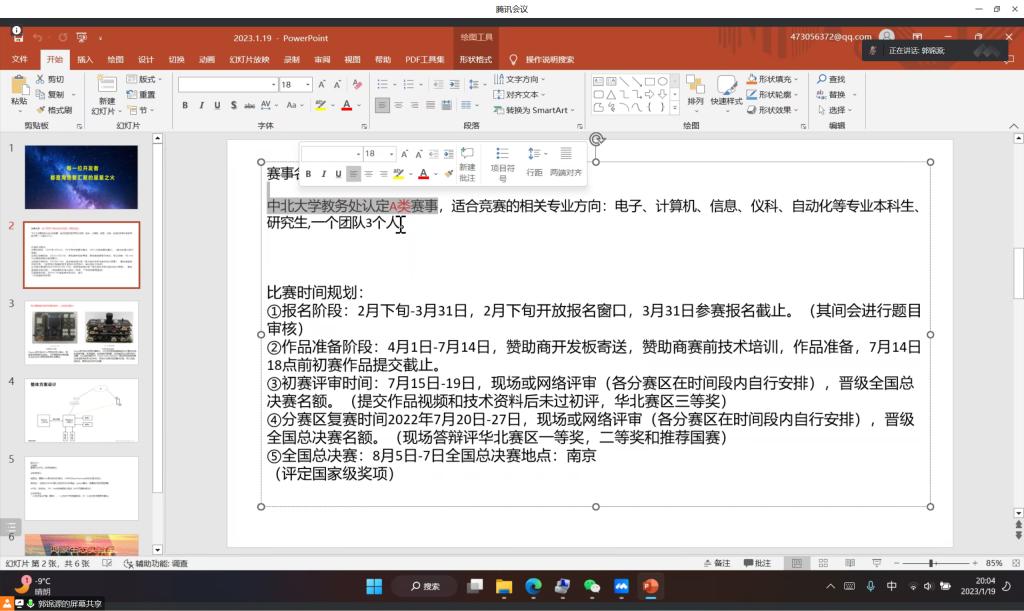Expand the Shape Fill (形状填充) dropdown
Screen dimensions: 1024x611
(x=797, y=79)
